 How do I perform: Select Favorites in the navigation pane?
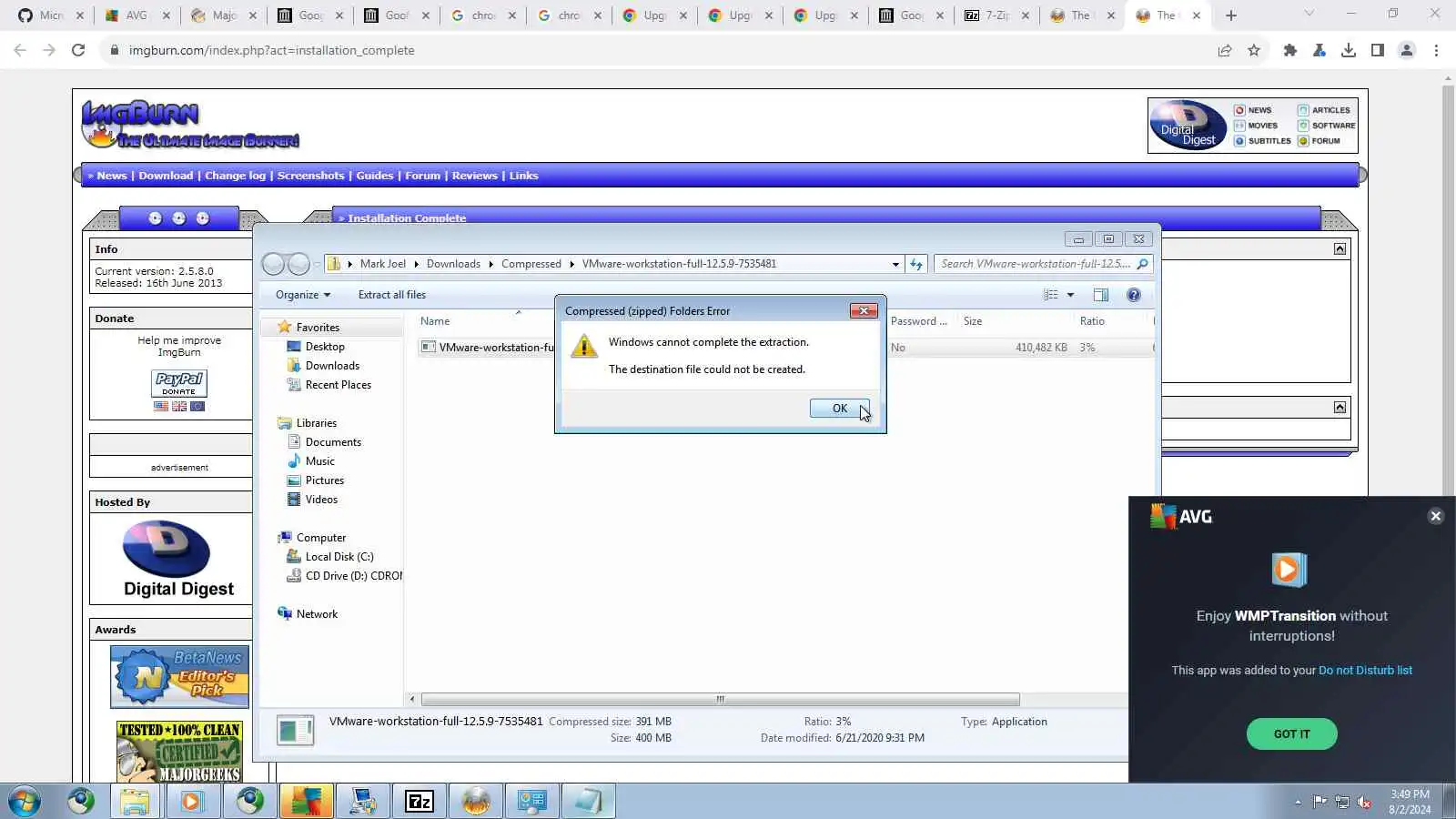point(318,328)
